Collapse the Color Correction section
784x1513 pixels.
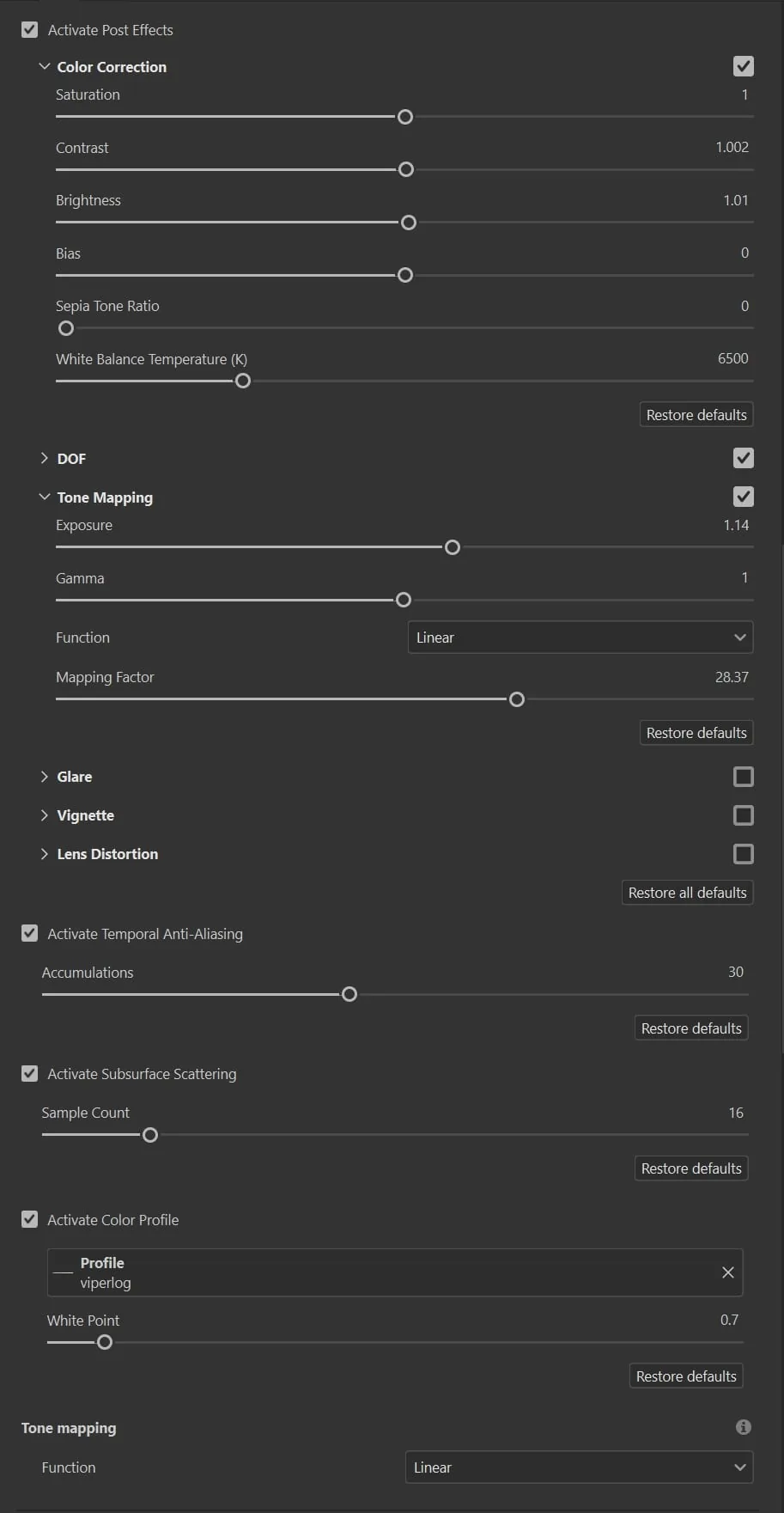[45, 66]
